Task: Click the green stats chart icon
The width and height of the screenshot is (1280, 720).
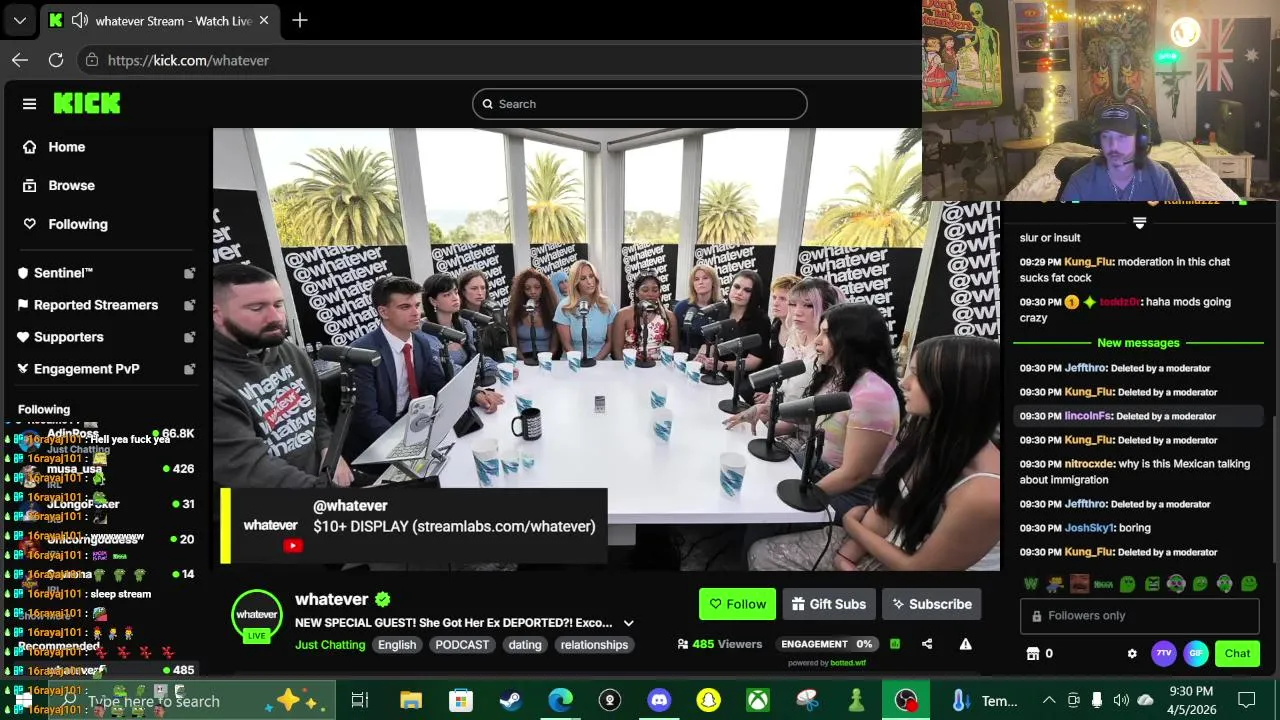Action: (895, 644)
